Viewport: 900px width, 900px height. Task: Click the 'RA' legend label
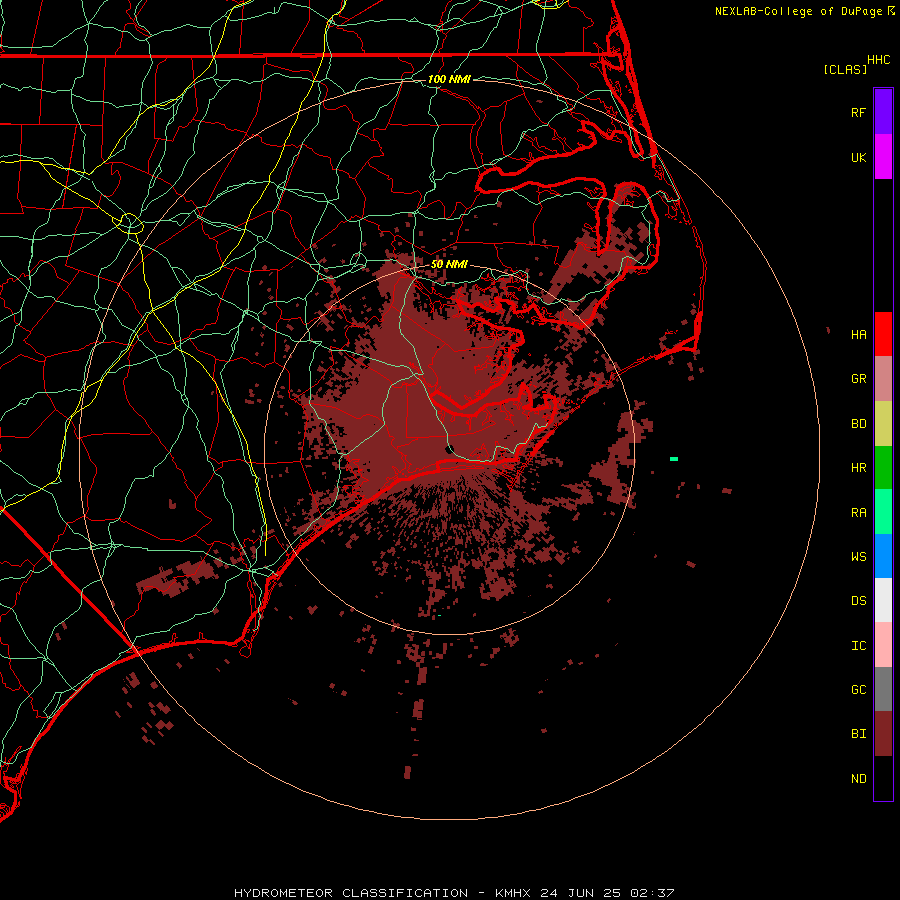tap(859, 513)
